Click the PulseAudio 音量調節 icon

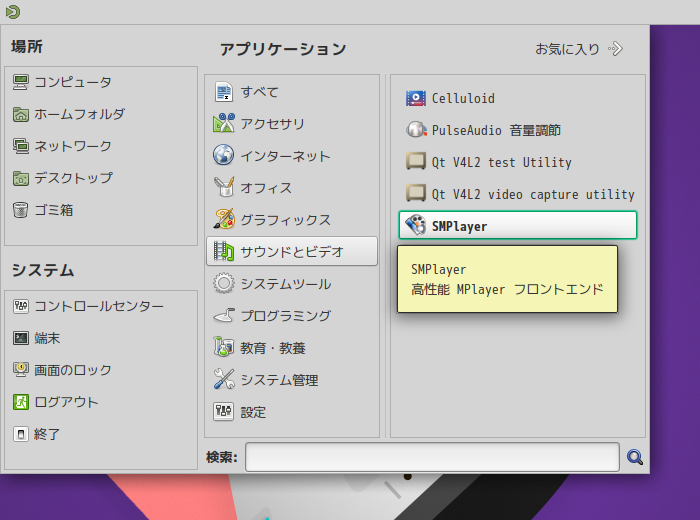coord(416,130)
